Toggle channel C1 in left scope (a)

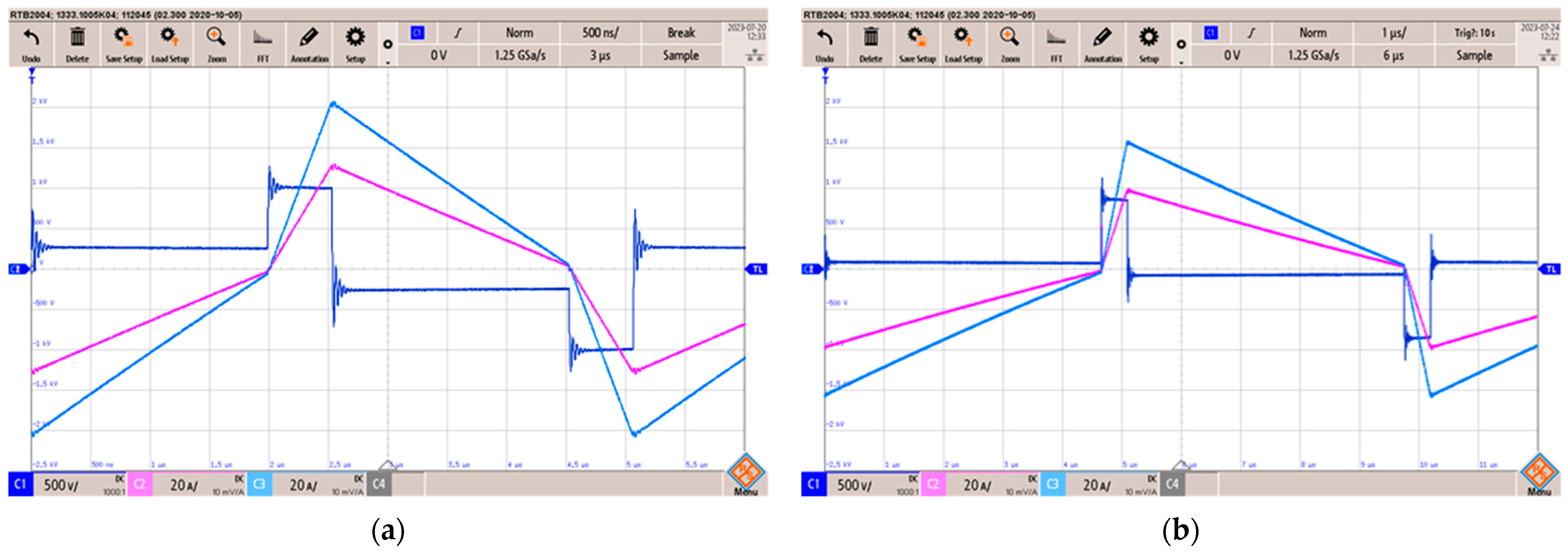pyautogui.click(x=20, y=484)
